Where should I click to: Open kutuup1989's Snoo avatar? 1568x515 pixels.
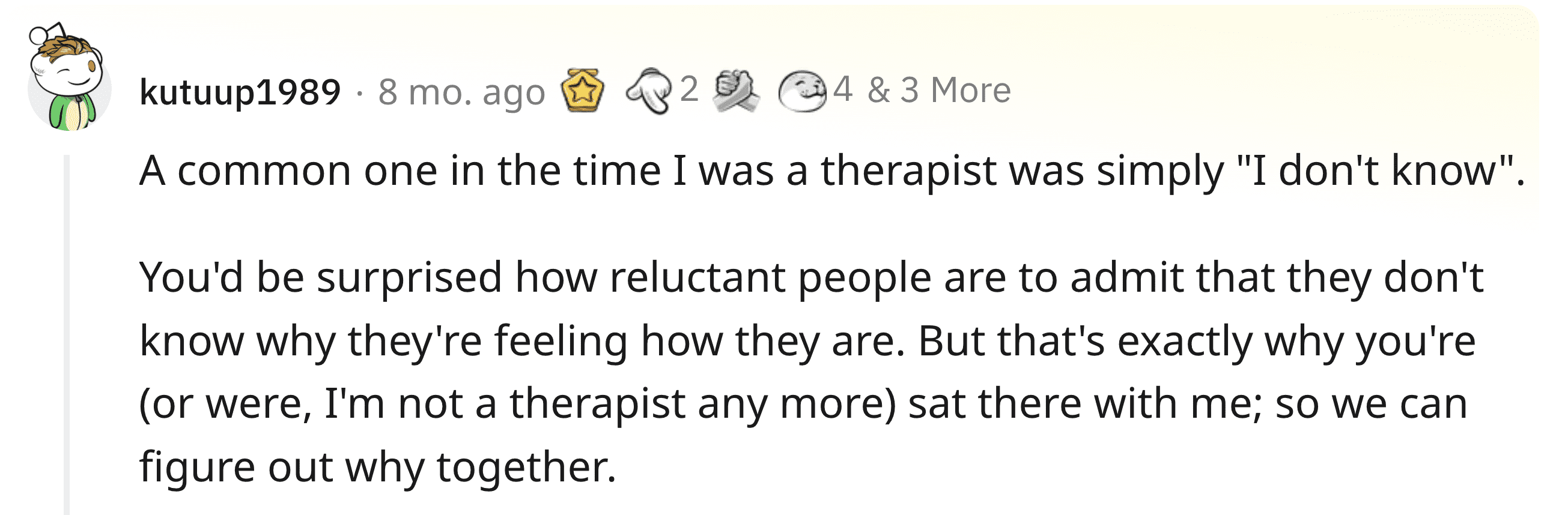68,77
